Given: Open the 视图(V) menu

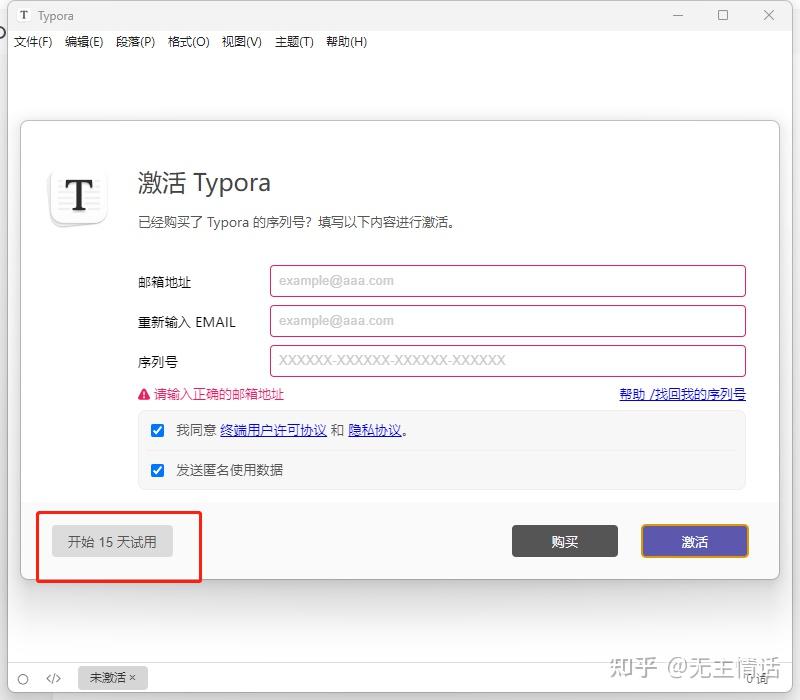Looking at the screenshot, I should 241,42.
